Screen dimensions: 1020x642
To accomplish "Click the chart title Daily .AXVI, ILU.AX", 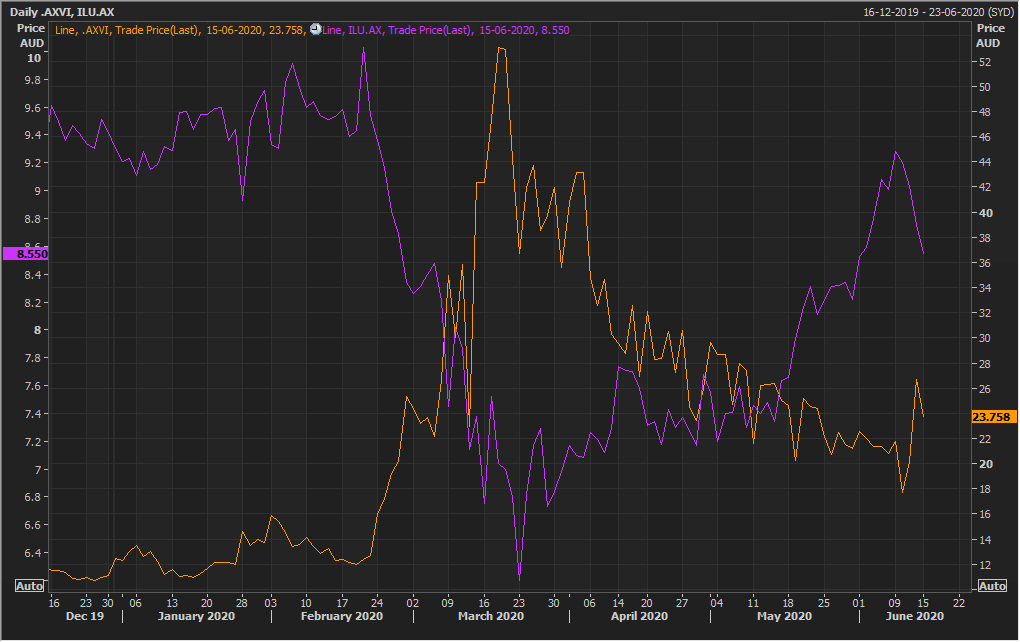I will tap(62, 12).
